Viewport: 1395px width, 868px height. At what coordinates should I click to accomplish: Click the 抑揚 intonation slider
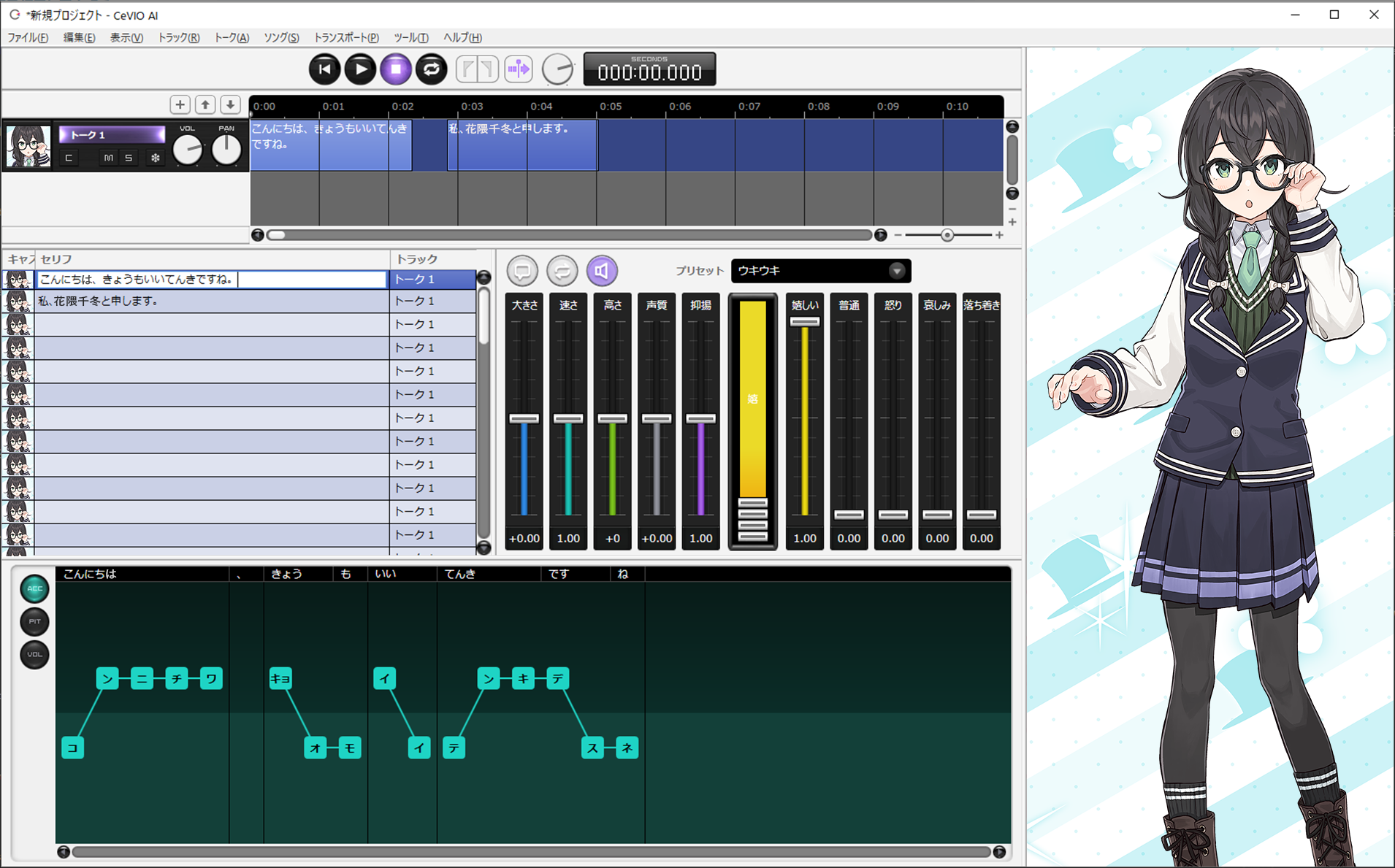click(x=701, y=418)
